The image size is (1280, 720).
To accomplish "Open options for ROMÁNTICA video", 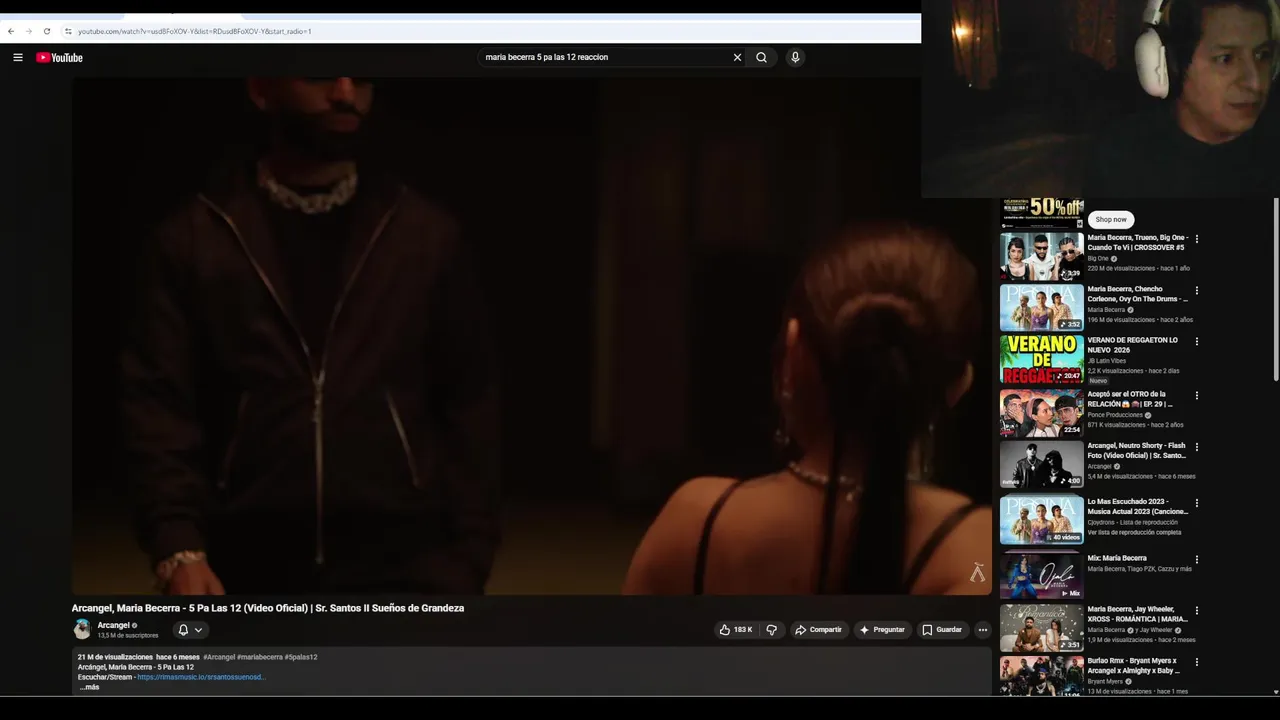I will point(1196,611).
